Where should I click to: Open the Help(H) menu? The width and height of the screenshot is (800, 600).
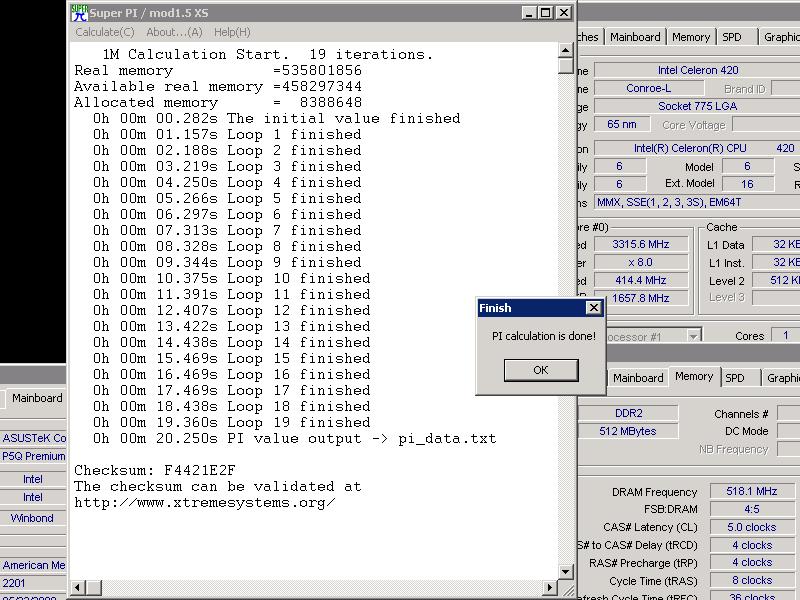click(232, 32)
